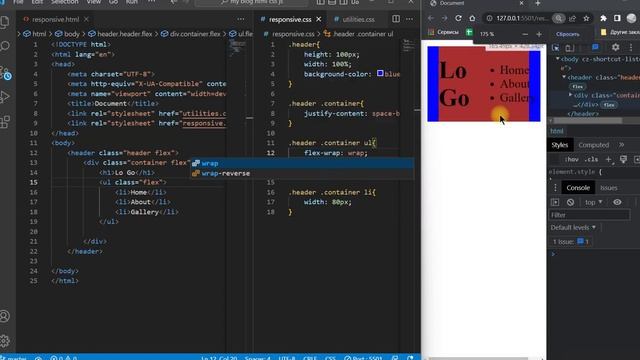640x360 pixels.
Task: Open the 1 issue indicator in console
Action: click(x=571, y=242)
